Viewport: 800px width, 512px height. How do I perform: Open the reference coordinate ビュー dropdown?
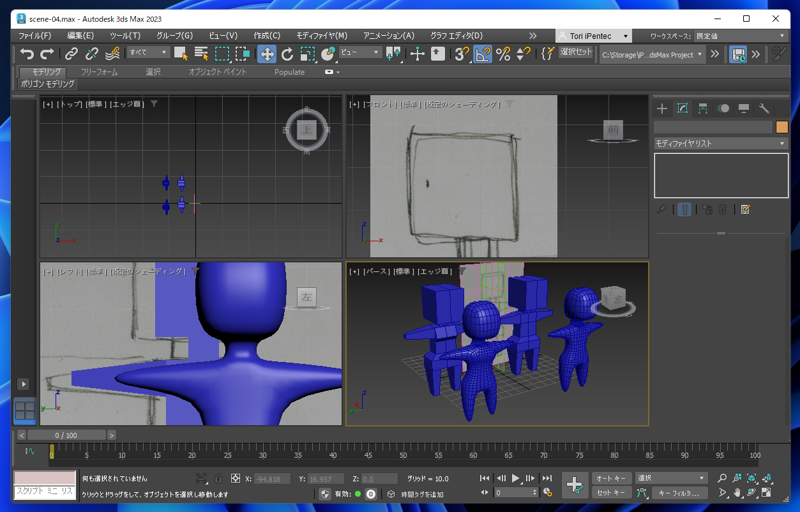pyautogui.click(x=360, y=53)
